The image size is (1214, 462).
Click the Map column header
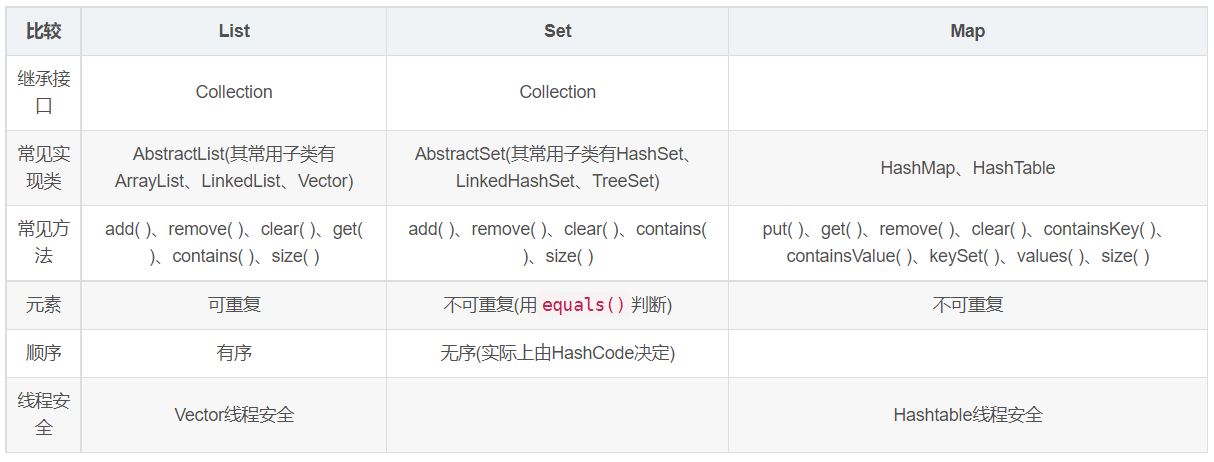967,31
